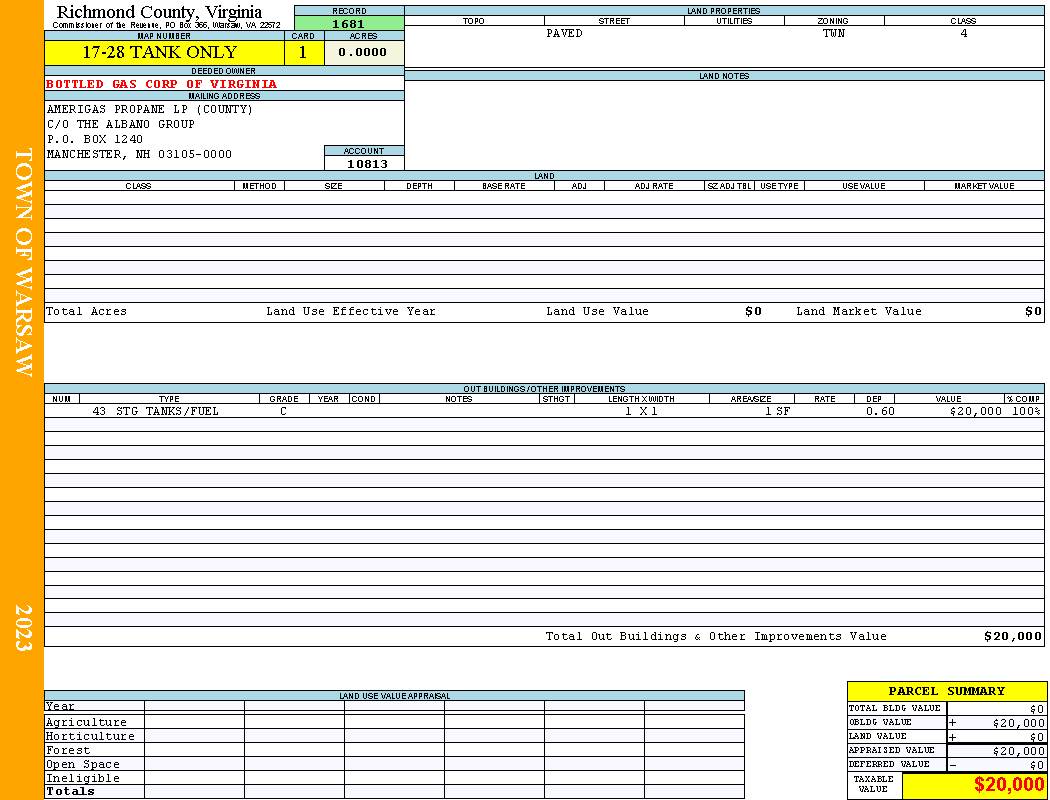The width and height of the screenshot is (1050, 800).
Task: Click account number 10813
Action: (x=367, y=164)
